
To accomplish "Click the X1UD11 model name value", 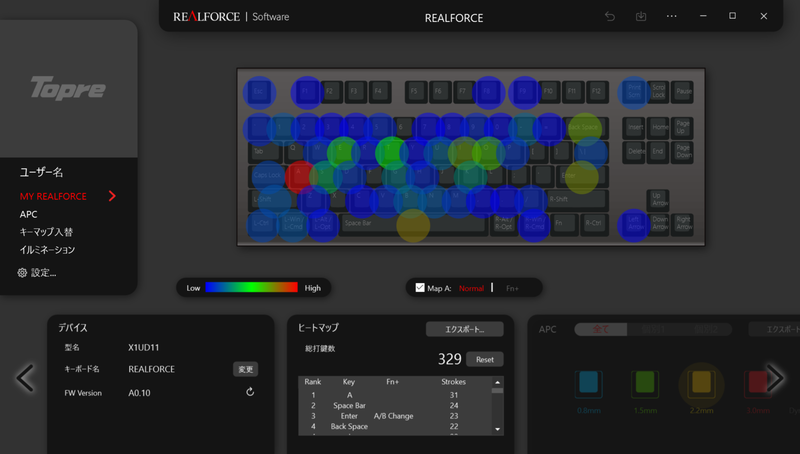I will (x=143, y=347).
